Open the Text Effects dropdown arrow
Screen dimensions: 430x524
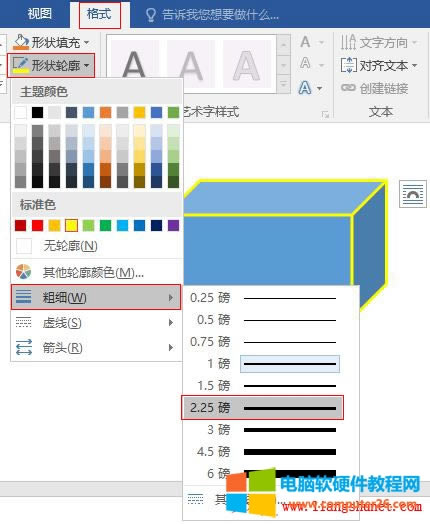[x=320, y=89]
